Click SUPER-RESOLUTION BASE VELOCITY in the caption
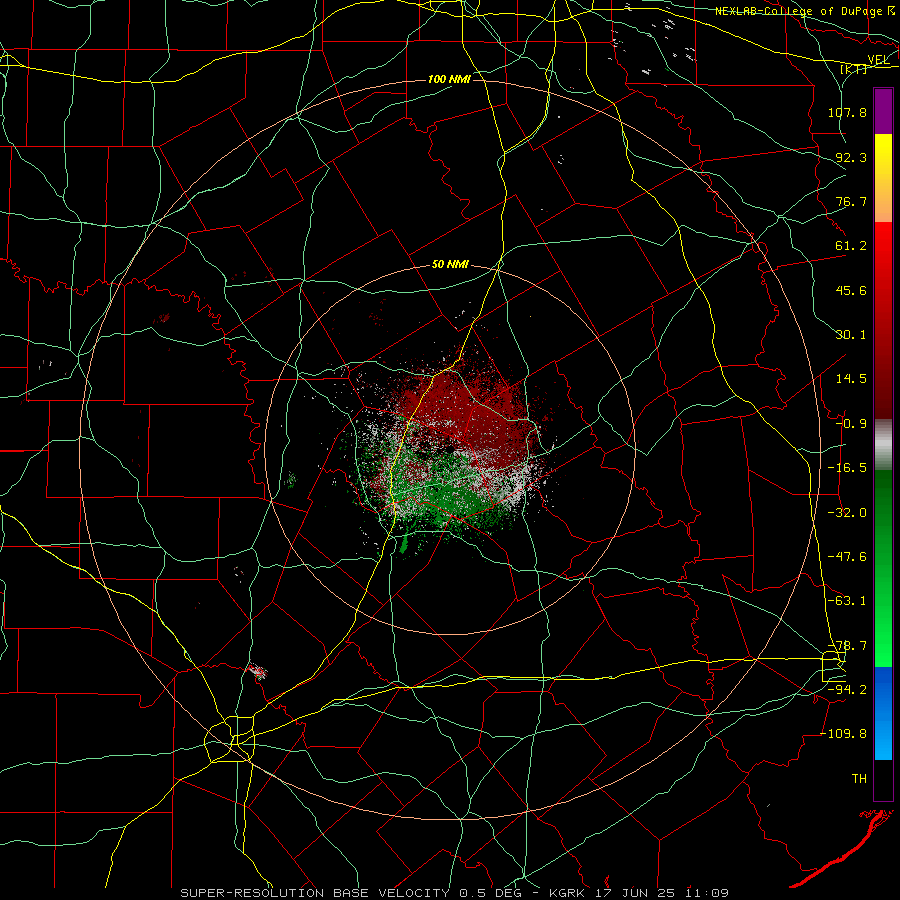This screenshot has width=900, height=900. (315, 893)
